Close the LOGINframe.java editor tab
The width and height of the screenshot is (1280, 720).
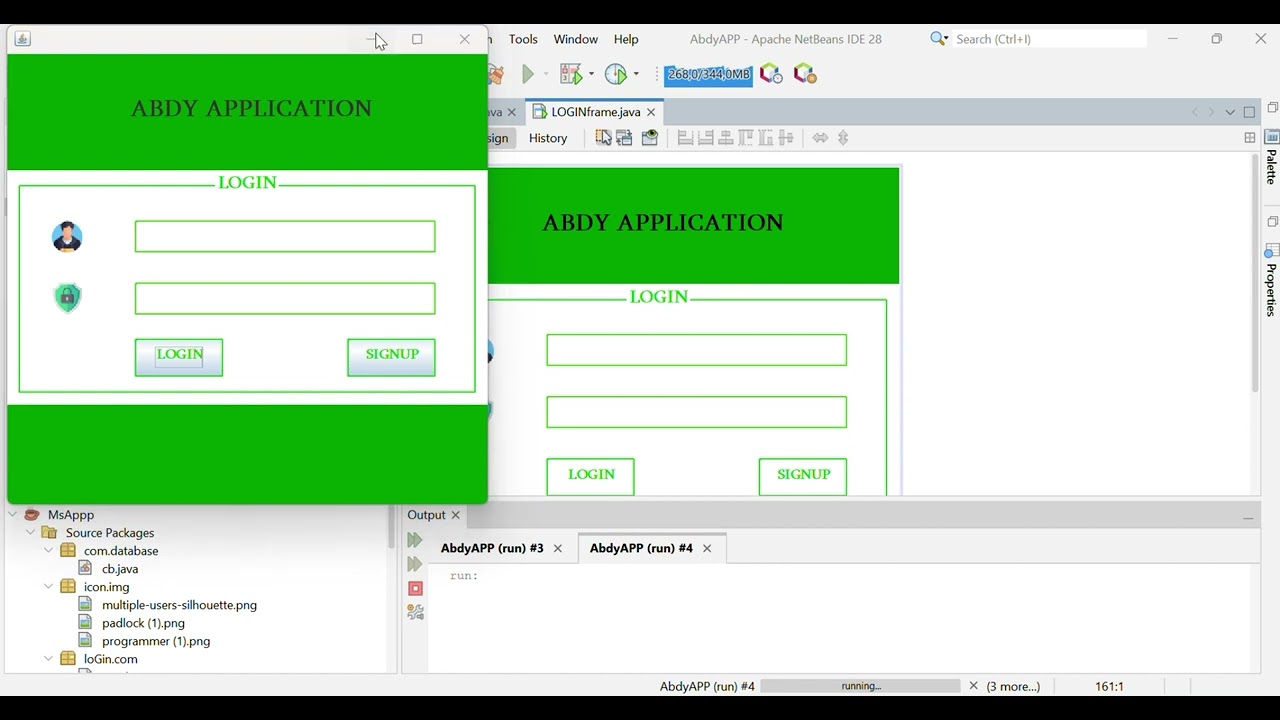coord(651,112)
